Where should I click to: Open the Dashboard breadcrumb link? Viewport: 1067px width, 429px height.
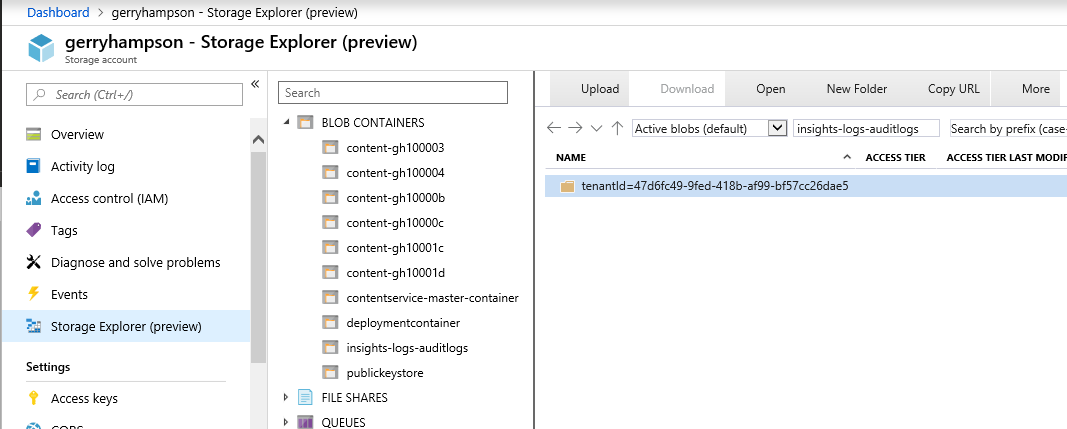click(58, 12)
